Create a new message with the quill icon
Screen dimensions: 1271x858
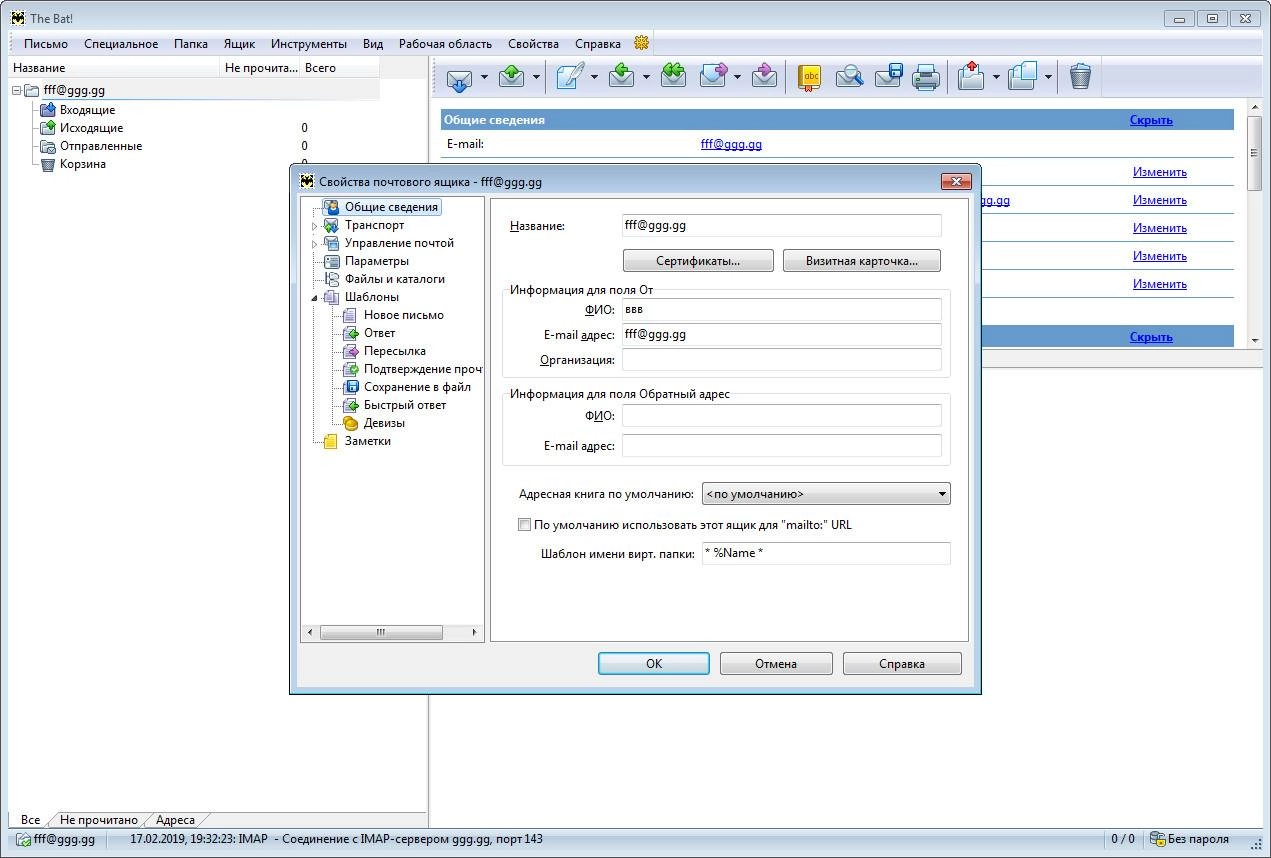tap(570, 77)
